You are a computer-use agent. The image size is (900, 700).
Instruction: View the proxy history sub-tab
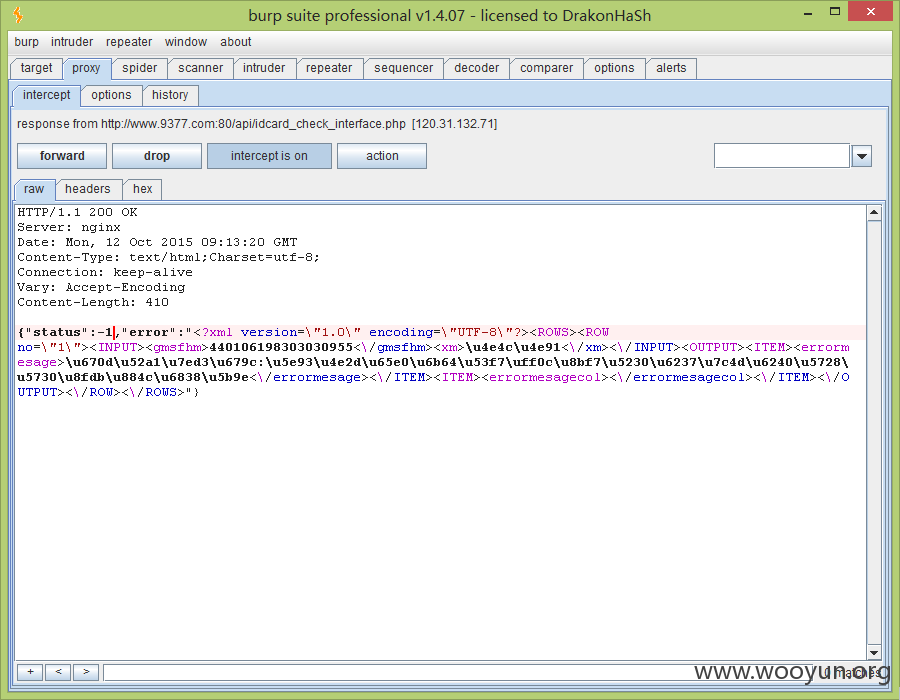pos(170,95)
